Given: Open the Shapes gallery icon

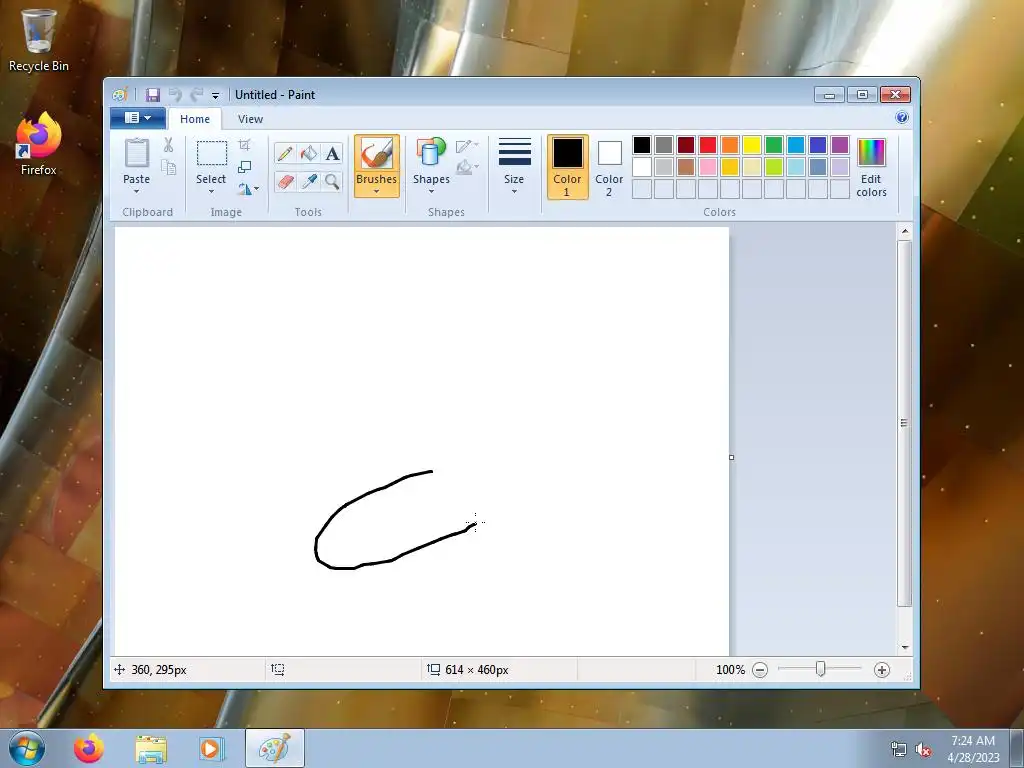Looking at the screenshot, I should pos(431,154).
